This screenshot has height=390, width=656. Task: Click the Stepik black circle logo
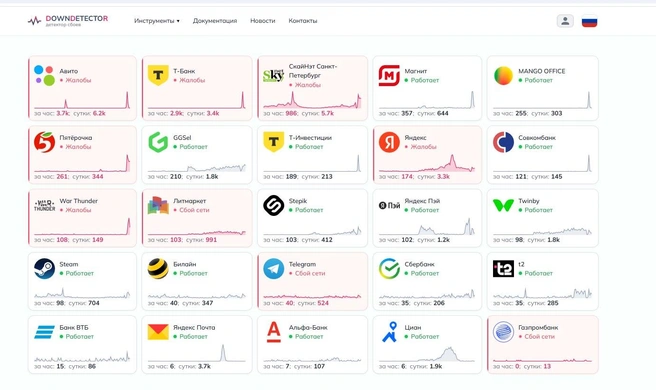pyautogui.click(x=274, y=205)
